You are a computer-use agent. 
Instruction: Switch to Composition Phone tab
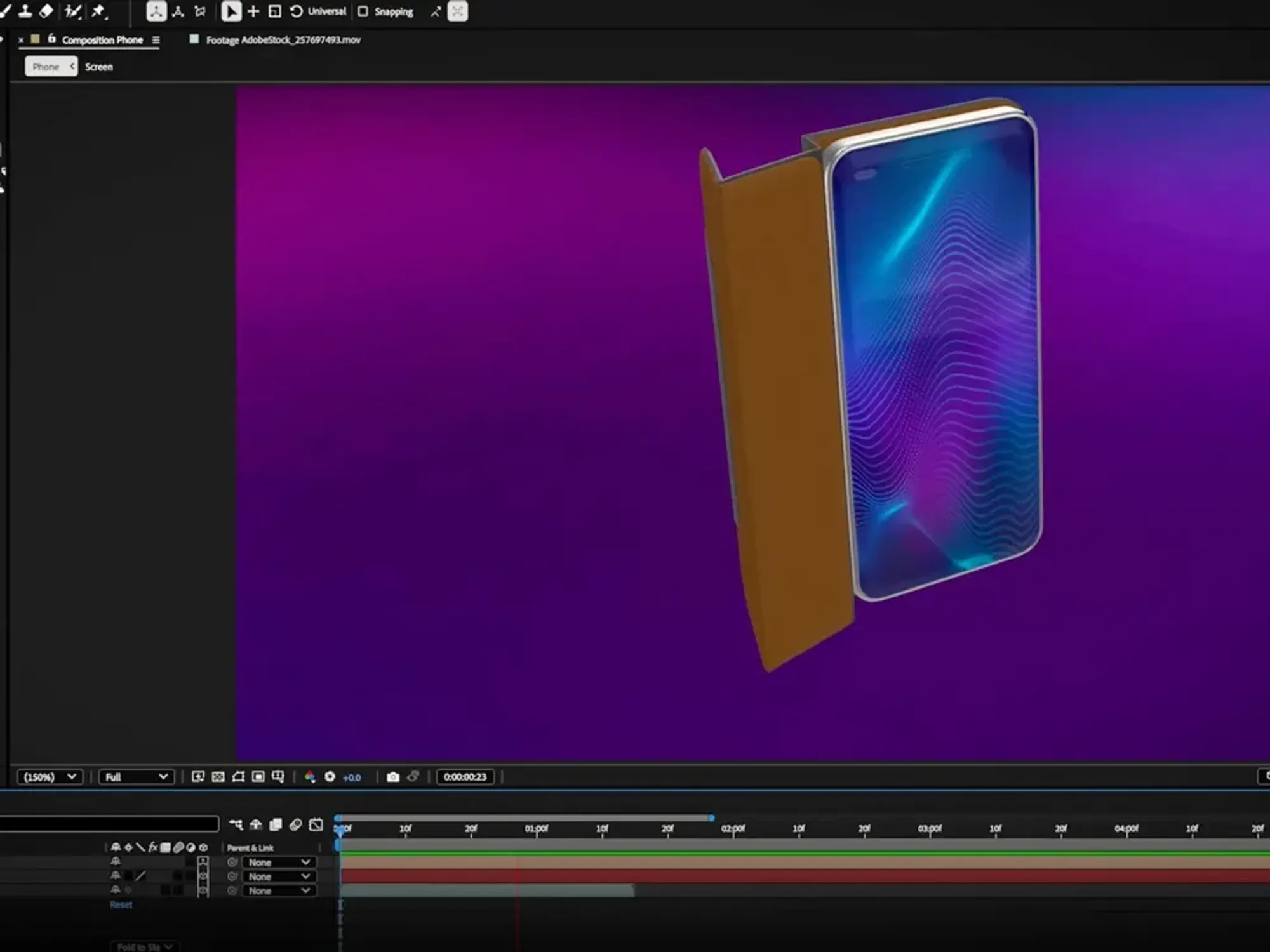pos(102,40)
